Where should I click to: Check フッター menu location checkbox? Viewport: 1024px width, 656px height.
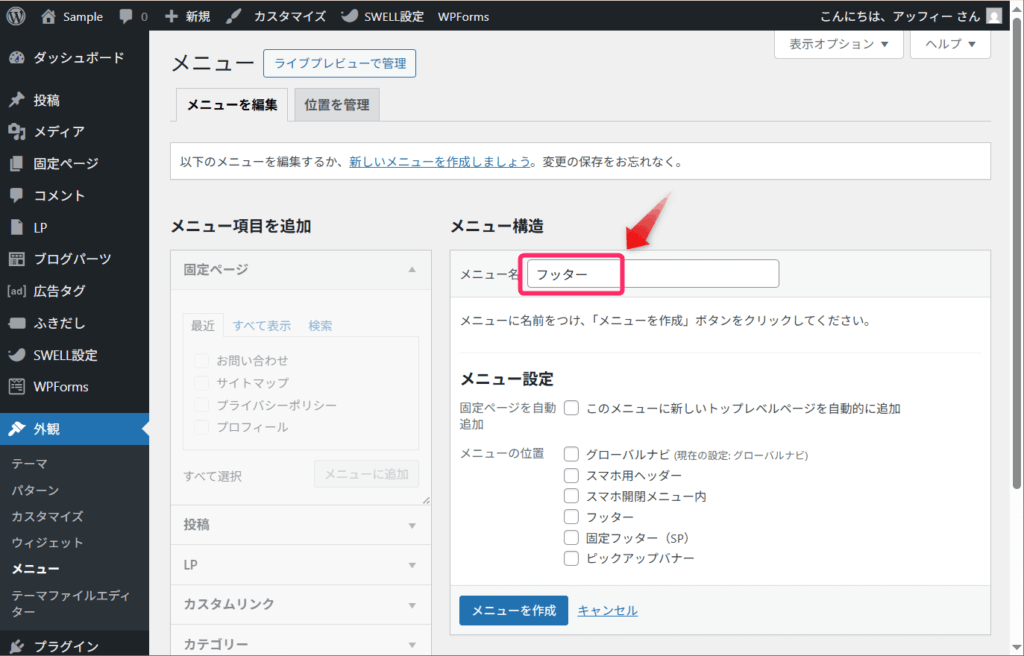(x=571, y=517)
